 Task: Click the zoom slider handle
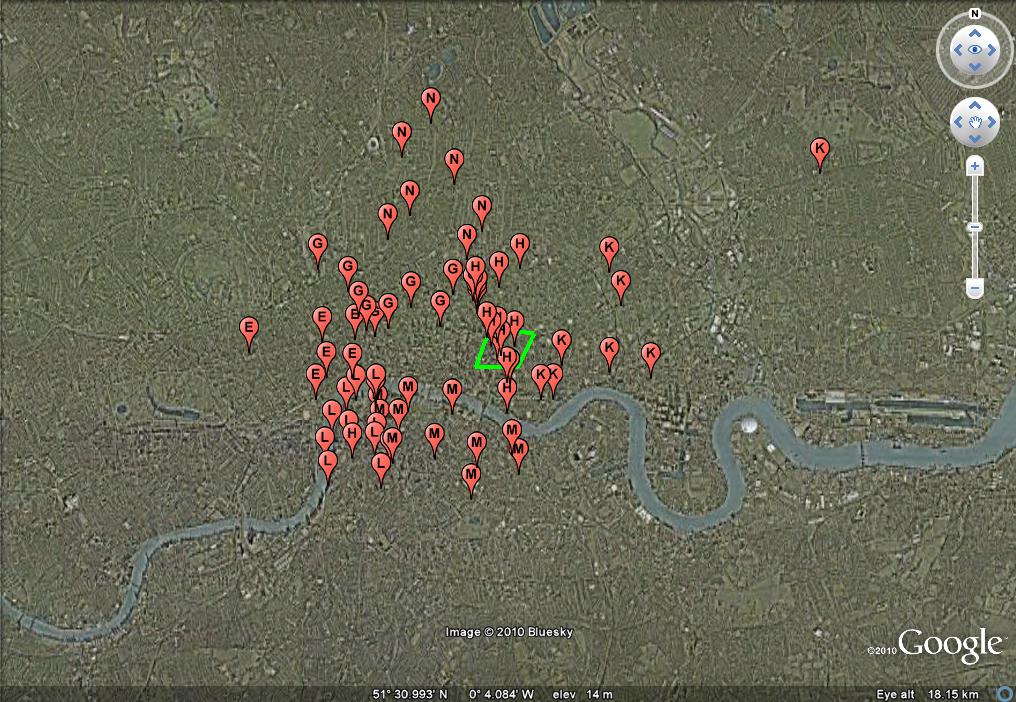[x=975, y=227]
